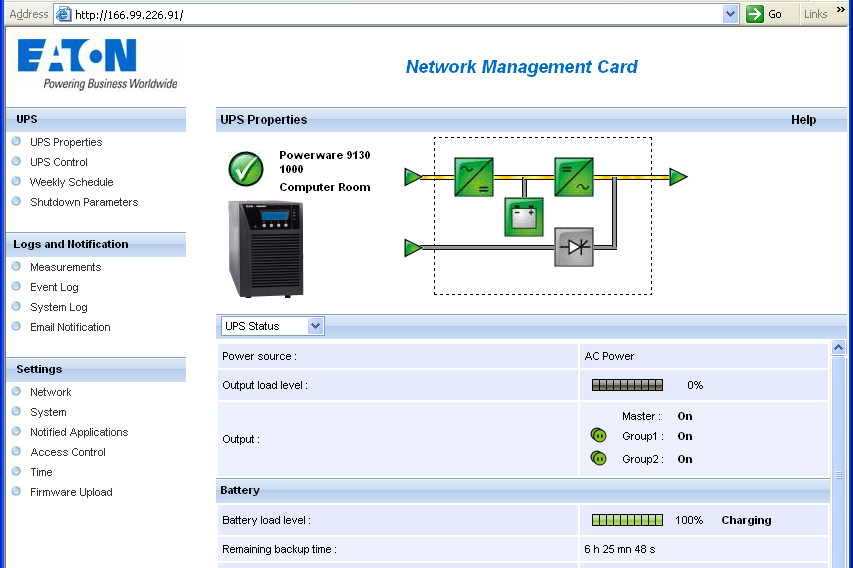Open Time settings
Image resolution: width=853 pixels, height=568 pixels.
[x=41, y=472]
